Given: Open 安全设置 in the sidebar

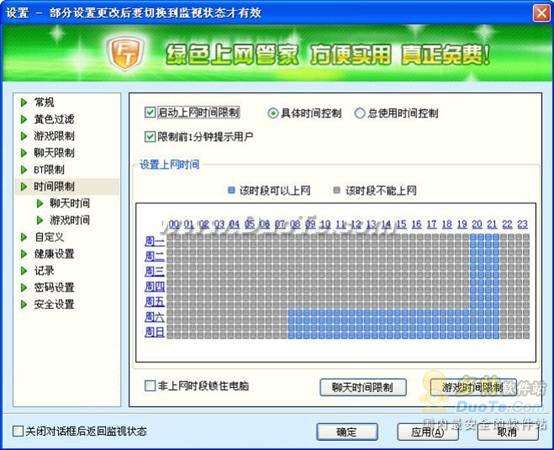Looking at the screenshot, I should point(54,304).
